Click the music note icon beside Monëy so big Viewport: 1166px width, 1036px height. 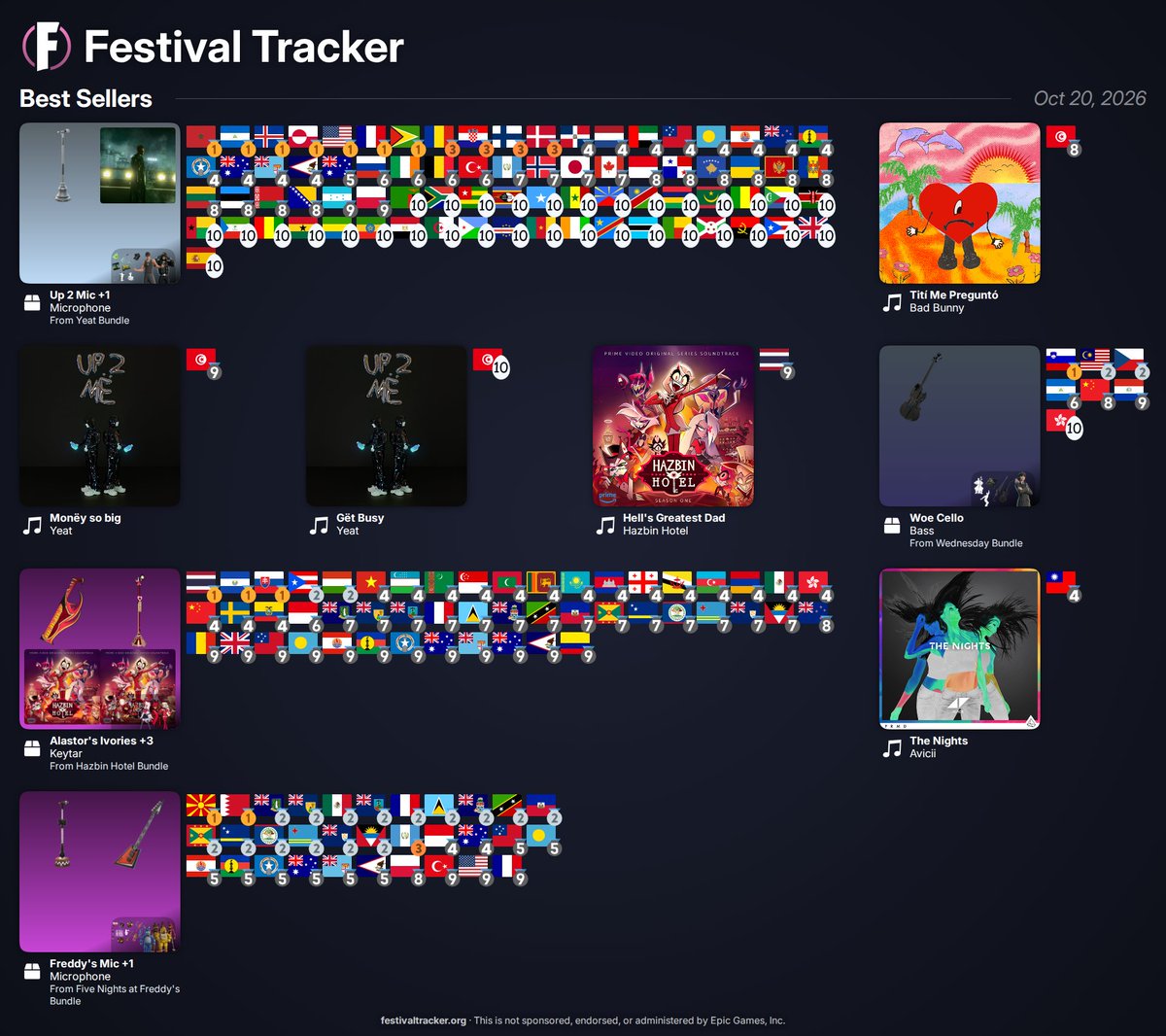click(32, 526)
